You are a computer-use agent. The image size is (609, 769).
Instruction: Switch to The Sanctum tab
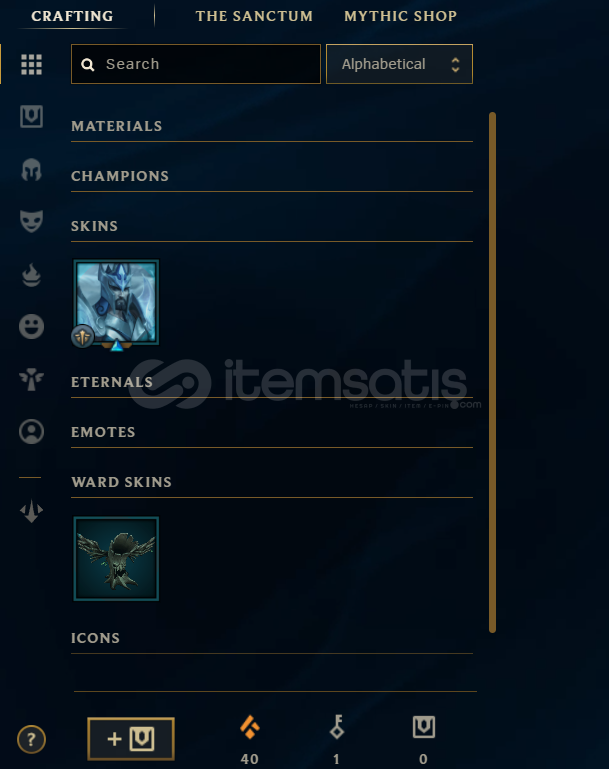pyautogui.click(x=254, y=16)
